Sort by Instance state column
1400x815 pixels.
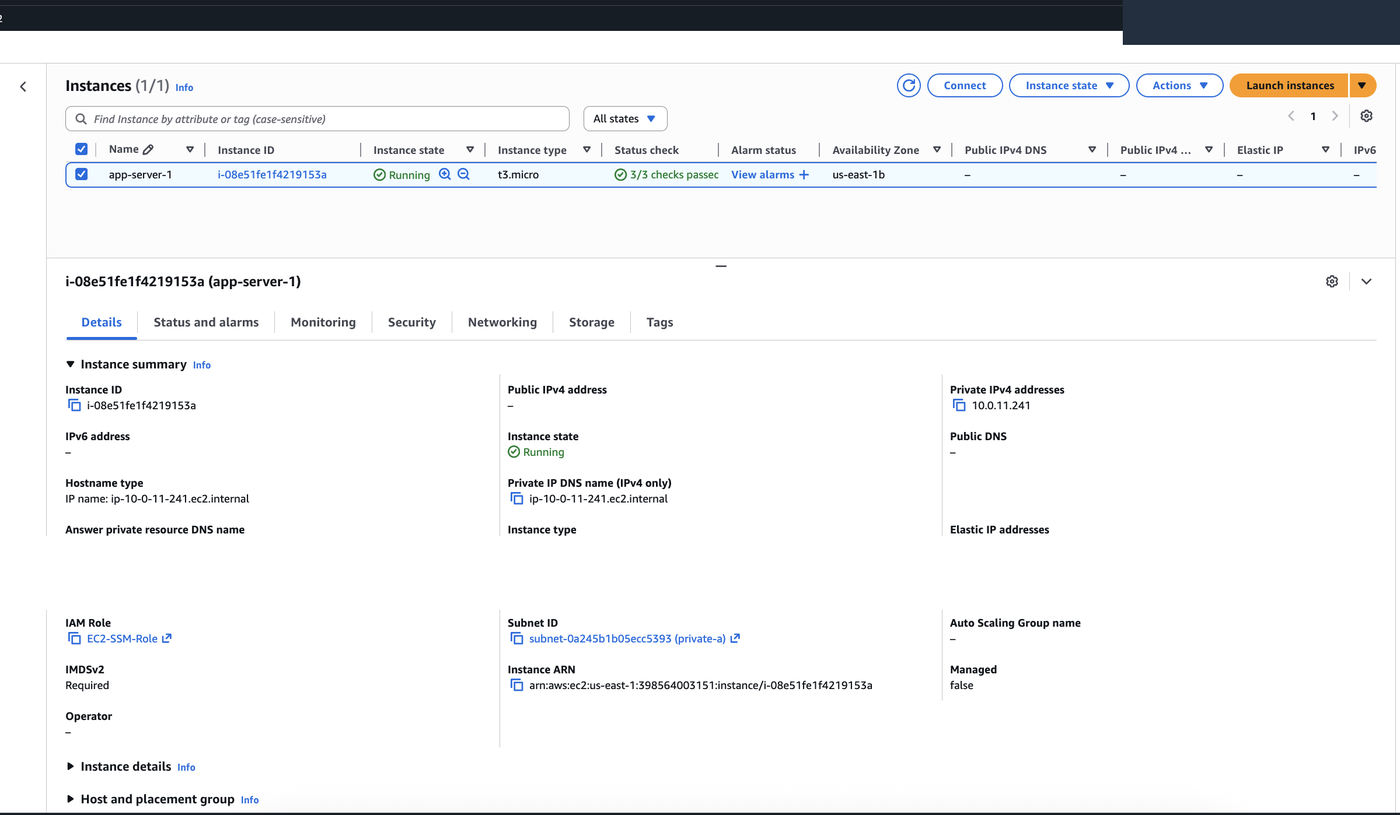click(470, 150)
